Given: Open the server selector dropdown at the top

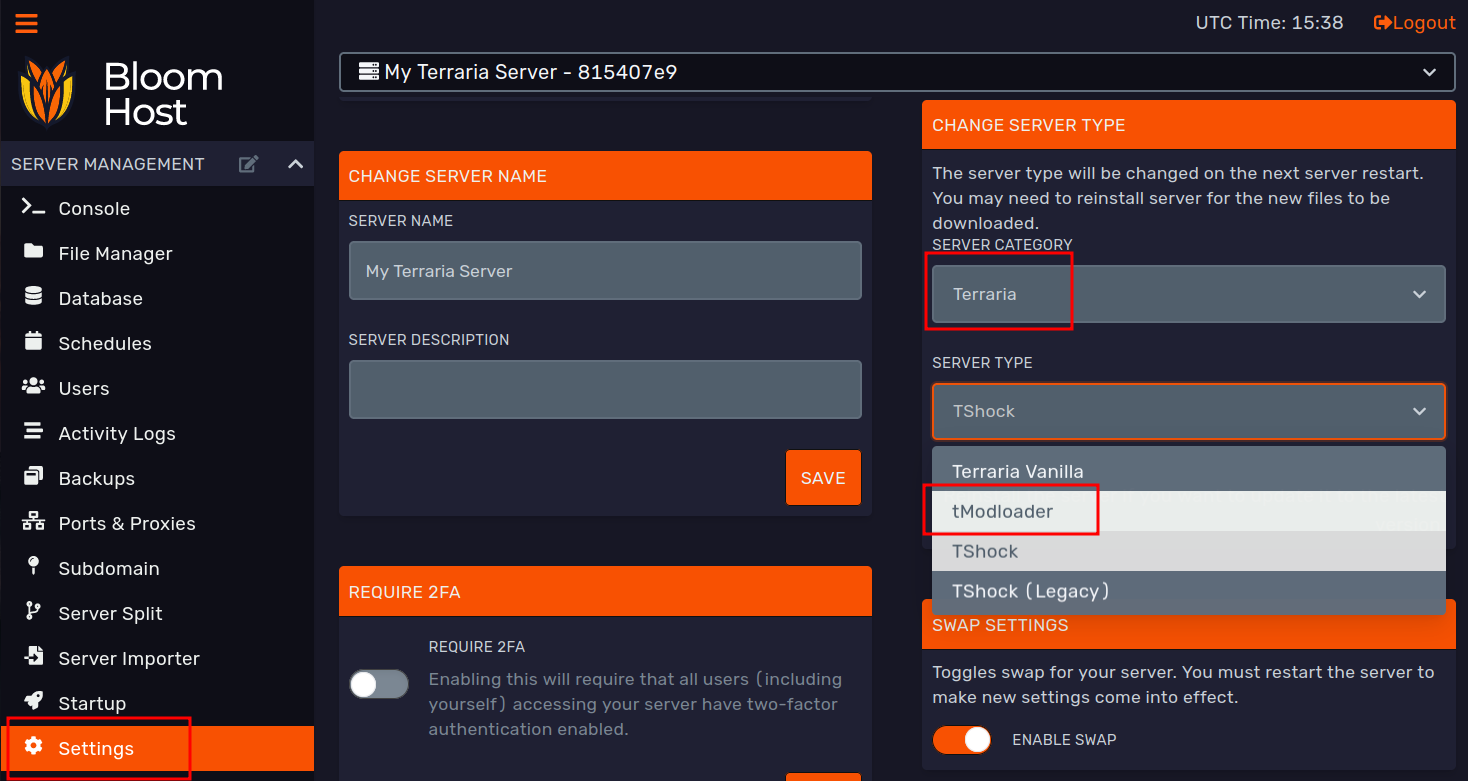Looking at the screenshot, I should point(897,71).
